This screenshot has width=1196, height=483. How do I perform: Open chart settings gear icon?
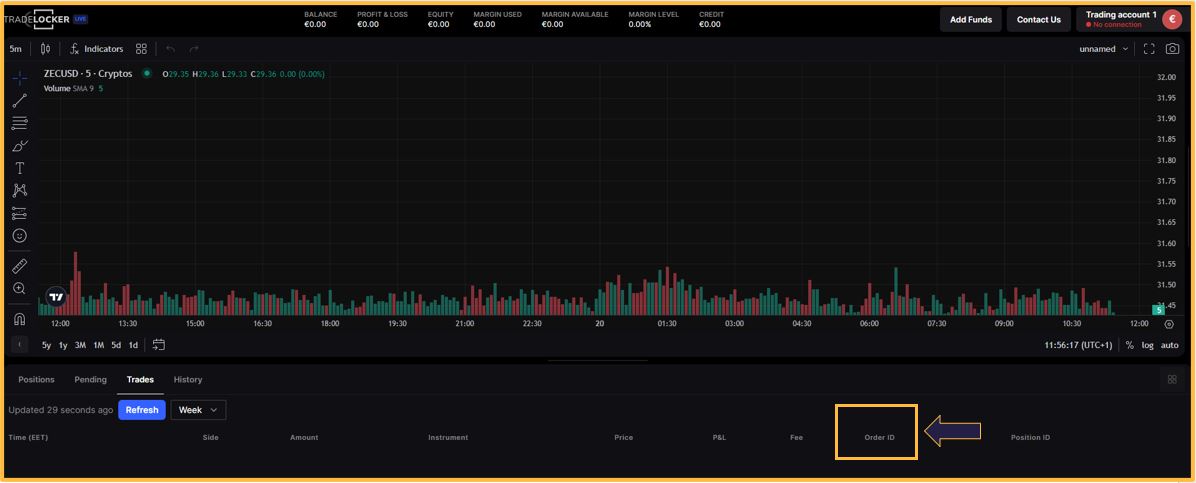coord(1169,324)
